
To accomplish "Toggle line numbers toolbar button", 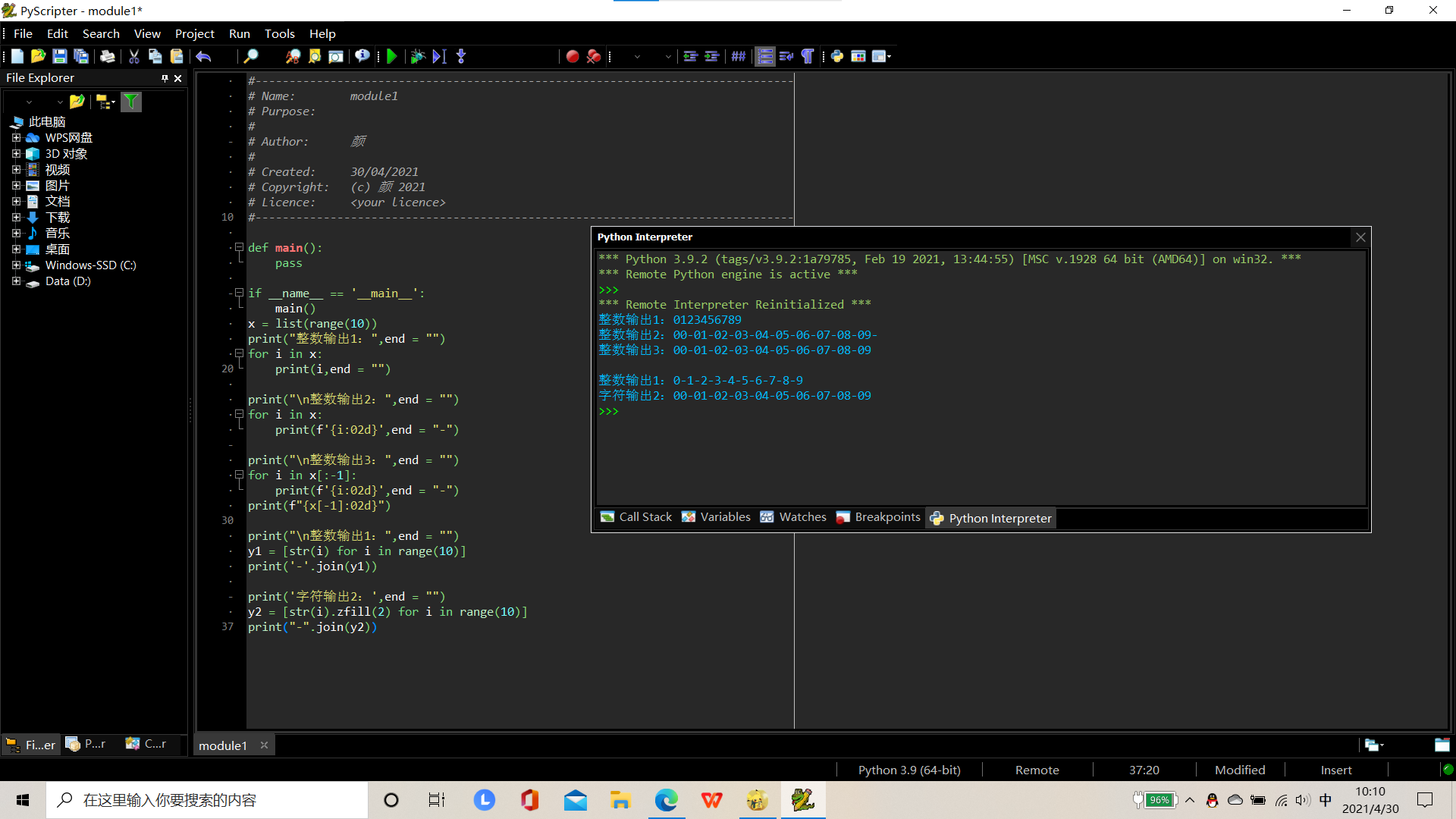I will pyautogui.click(x=765, y=56).
